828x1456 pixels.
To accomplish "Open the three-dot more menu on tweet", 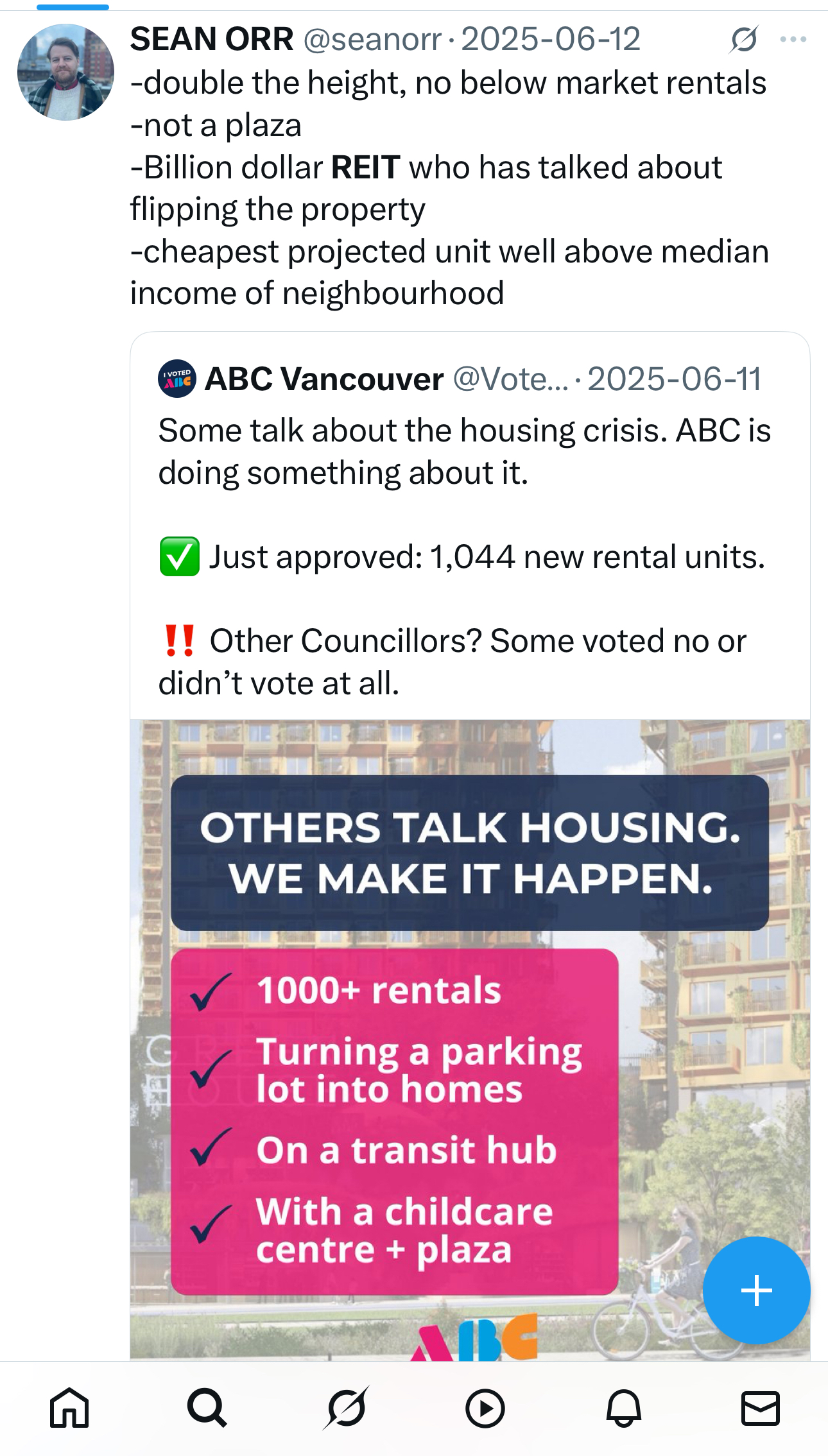I will click(x=793, y=40).
